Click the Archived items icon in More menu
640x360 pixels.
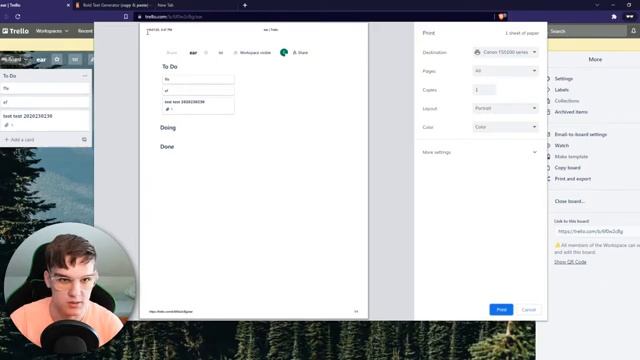(x=548, y=112)
